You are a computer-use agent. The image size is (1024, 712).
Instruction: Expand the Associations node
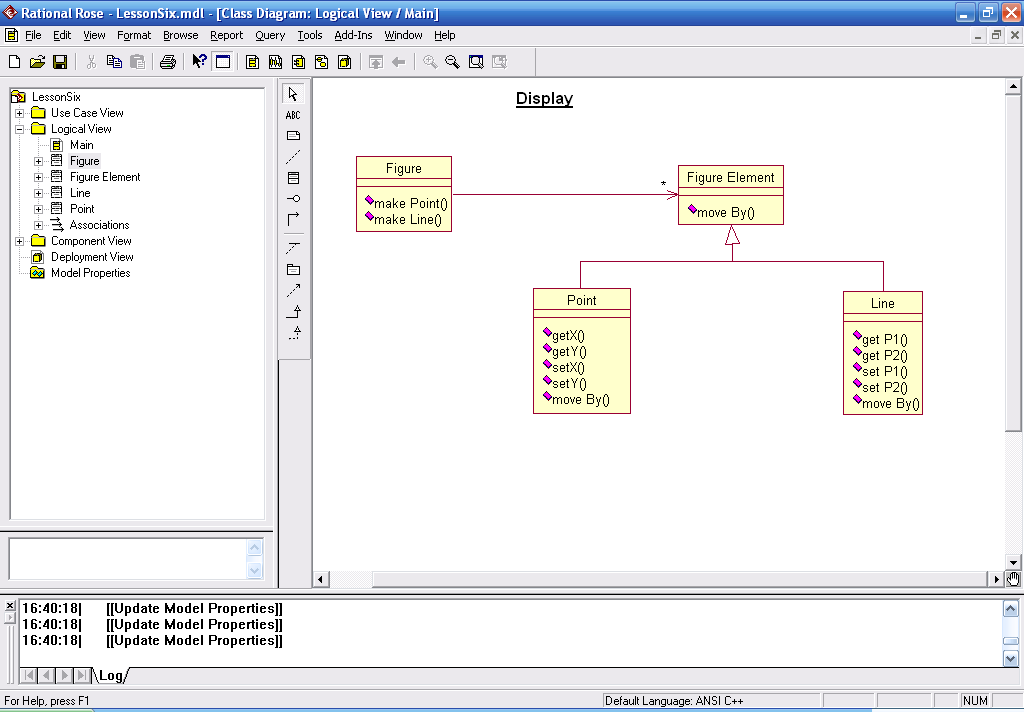[39, 225]
